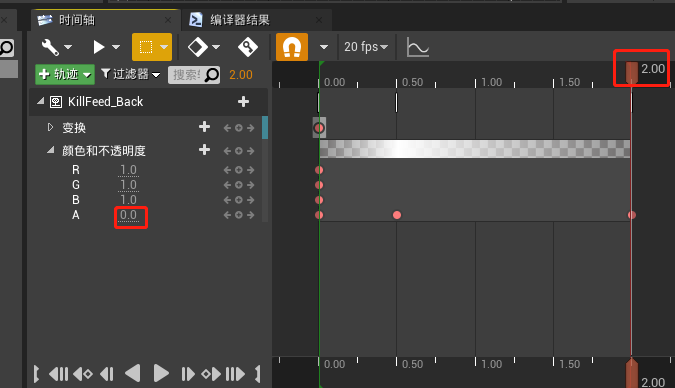Viewport: 675px width, 388px height.
Task: Click the A channel value 0.0
Action: (128, 215)
